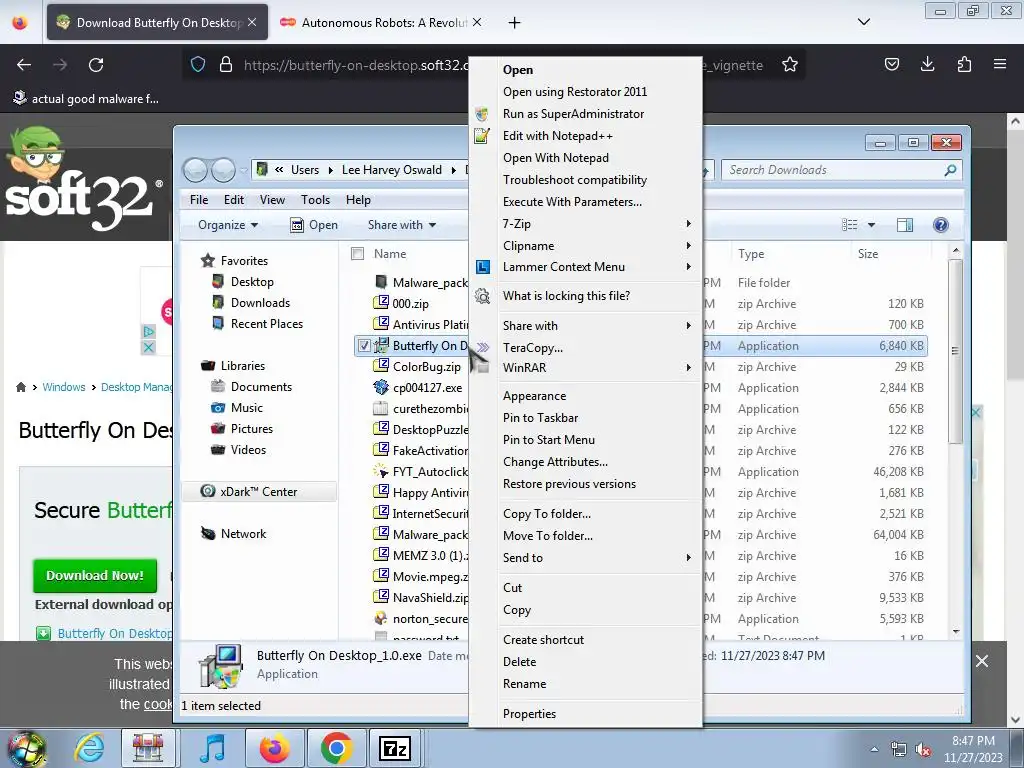Click the padlock site info icon
The height and width of the screenshot is (768, 1024).
coord(226,65)
